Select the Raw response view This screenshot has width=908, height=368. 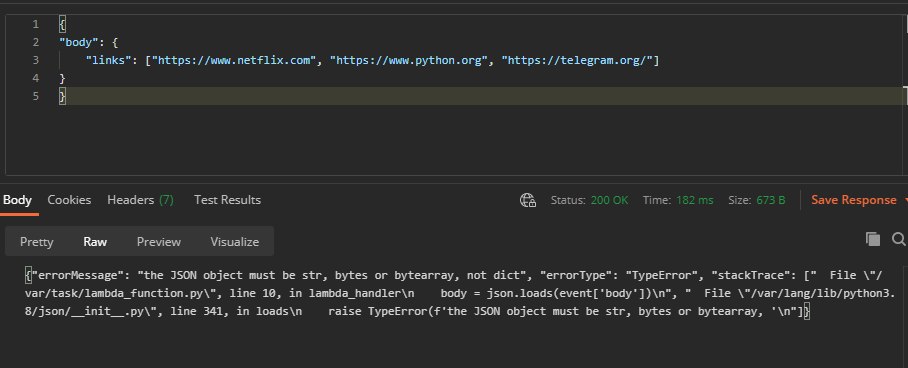pyautogui.click(x=95, y=242)
